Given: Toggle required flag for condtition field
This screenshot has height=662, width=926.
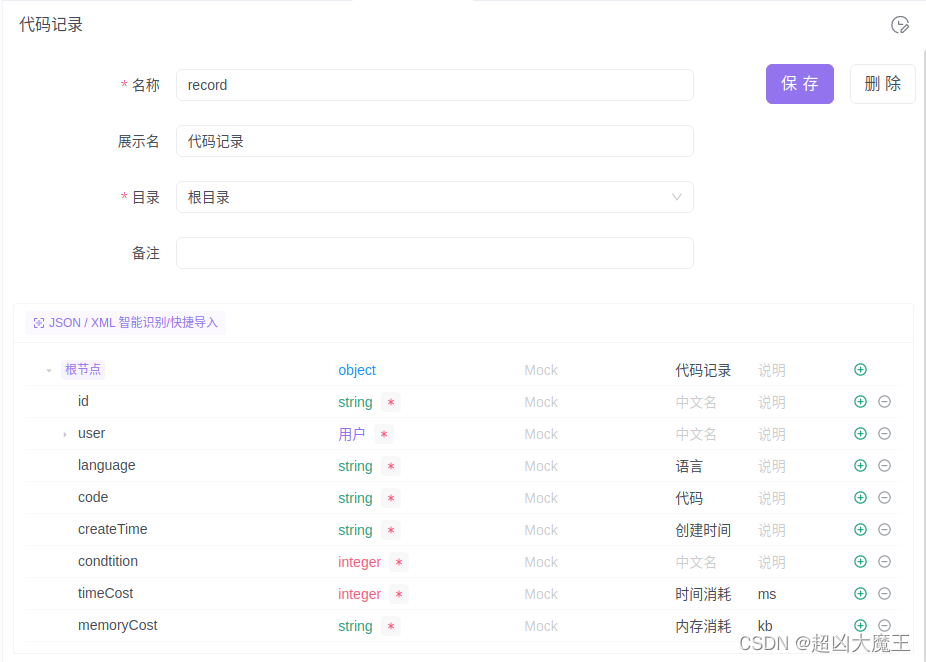Looking at the screenshot, I should [x=399, y=563].
